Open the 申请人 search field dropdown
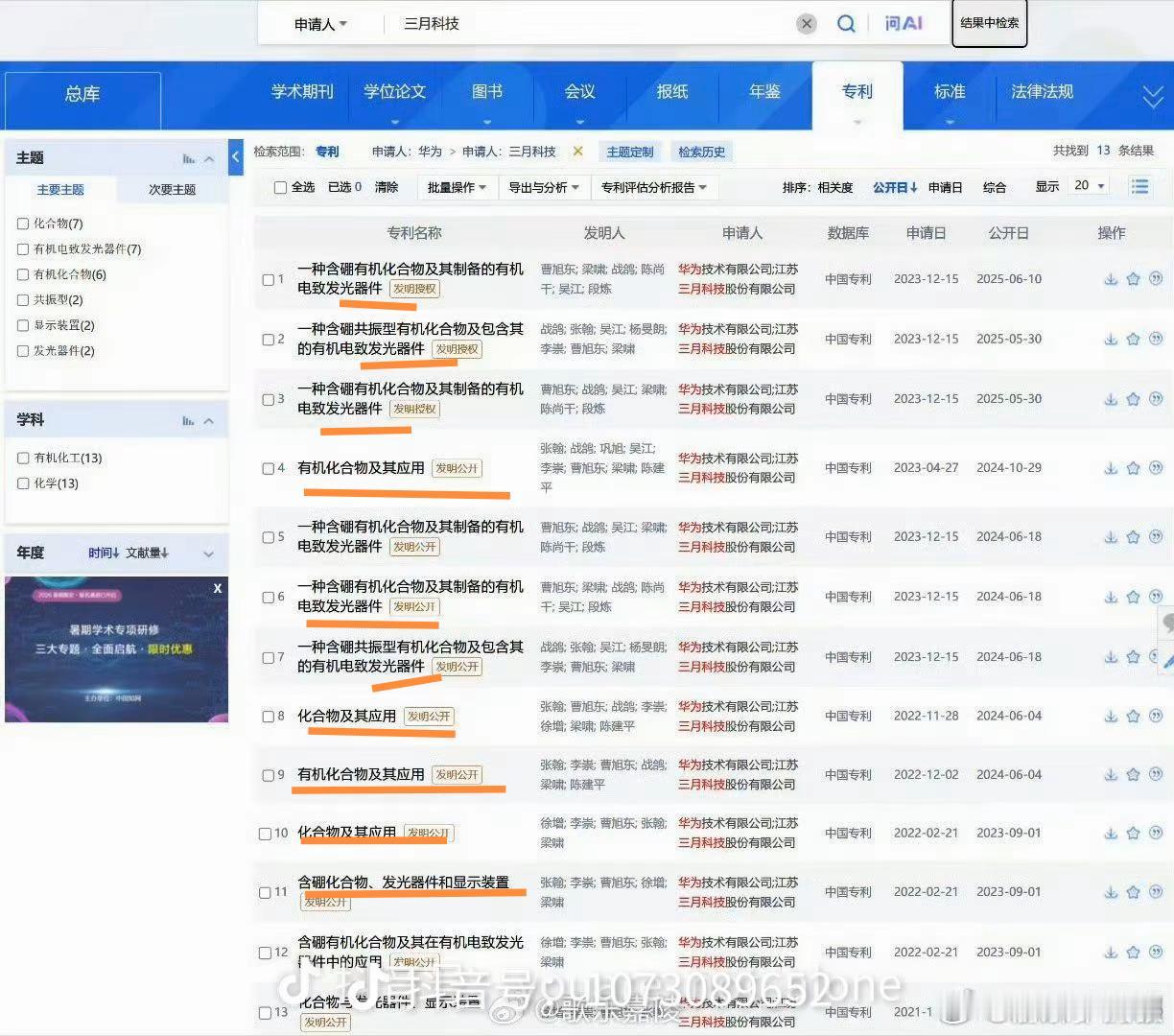Image resolution: width=1174 pixels, height=1036 pixels. (320, 24)
